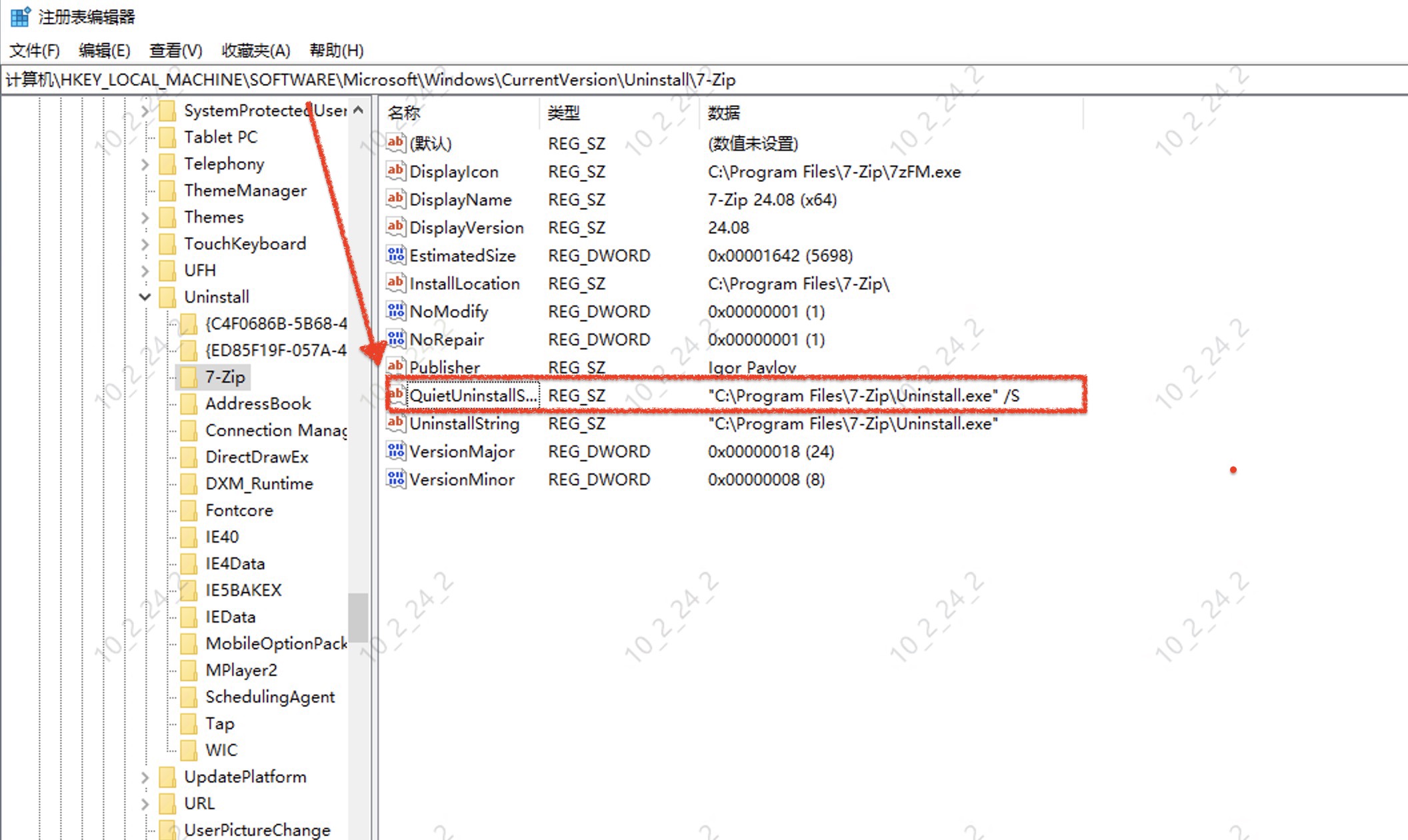Screen dimensions: 1408x840
Task: Click the 名称 column header
Action: click(404, 113)
